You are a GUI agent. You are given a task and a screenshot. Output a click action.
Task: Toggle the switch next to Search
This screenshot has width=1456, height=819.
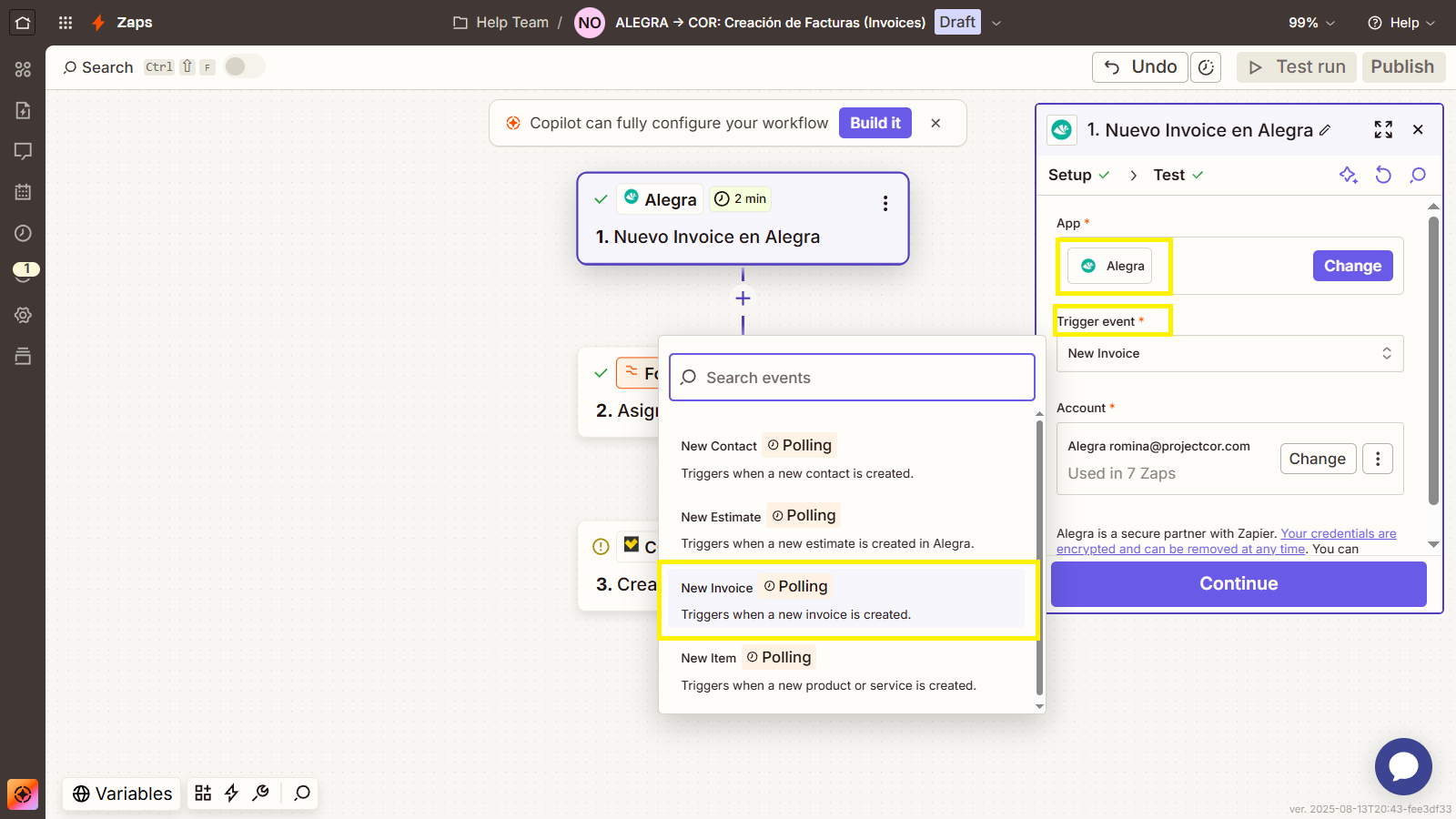pos(245,66)
